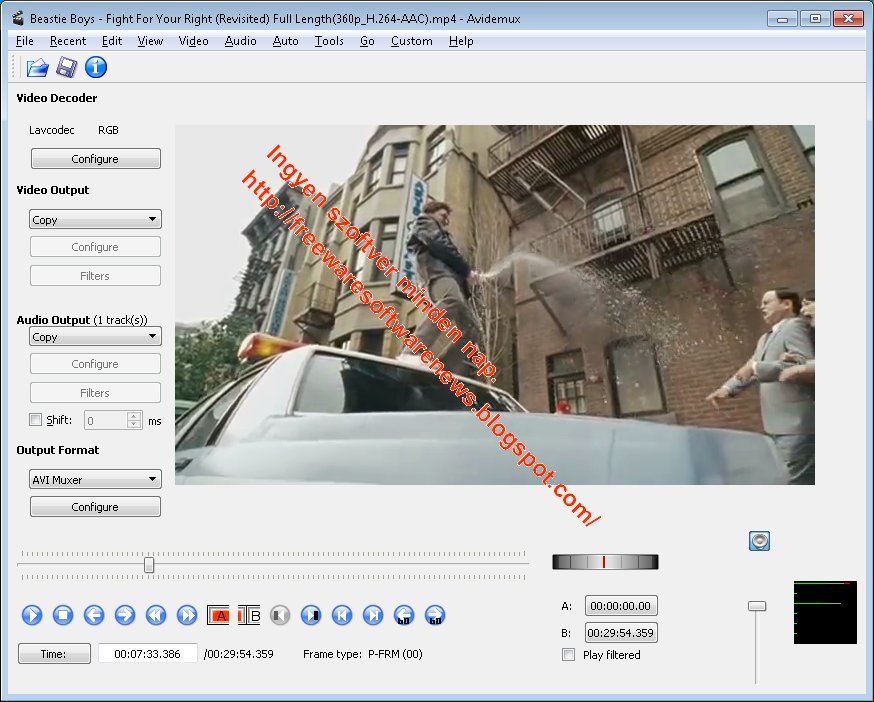
Task: Go to the next frame
Action: (125, 615)
